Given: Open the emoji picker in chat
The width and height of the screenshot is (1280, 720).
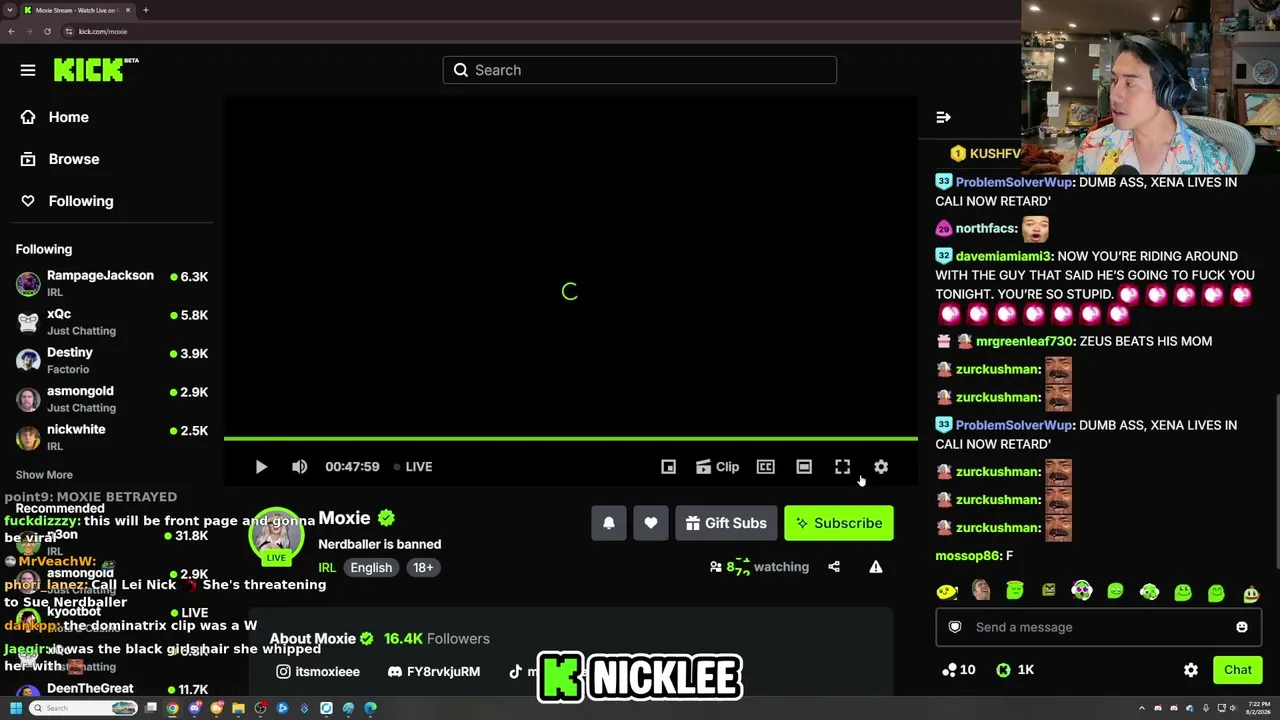Looking at the screenshot, I should click(x=1242, y=627).
